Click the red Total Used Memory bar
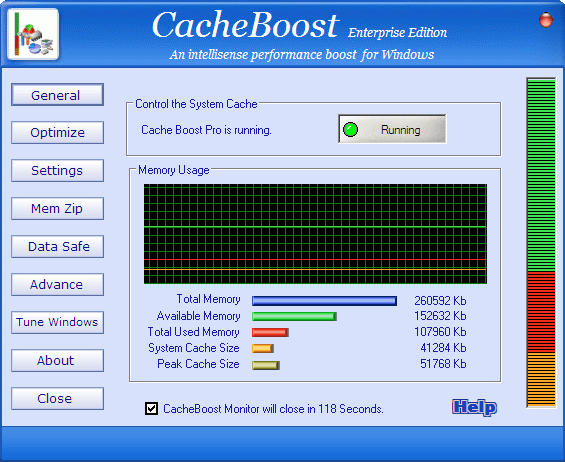 click(x=270, y=332)
